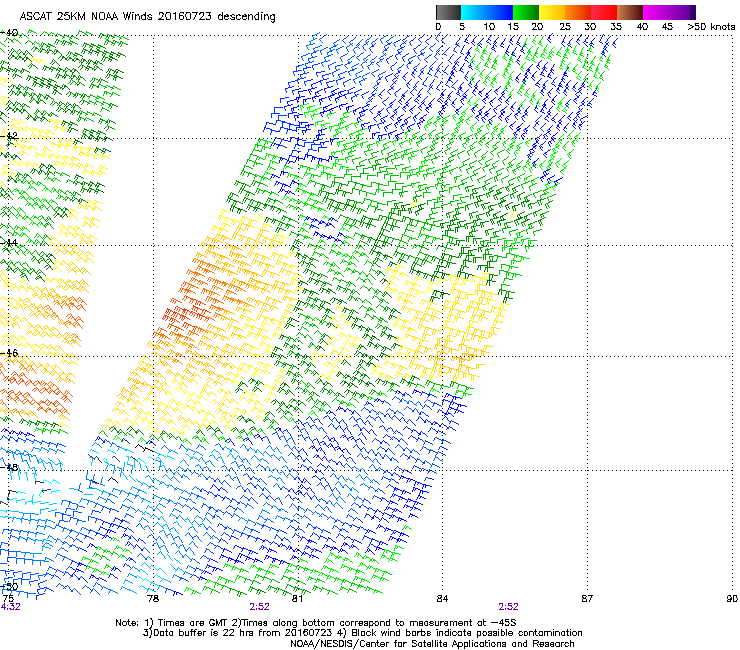Click the legend label '30'
This screenshot has width=740, height=650.
pos(590,27)
